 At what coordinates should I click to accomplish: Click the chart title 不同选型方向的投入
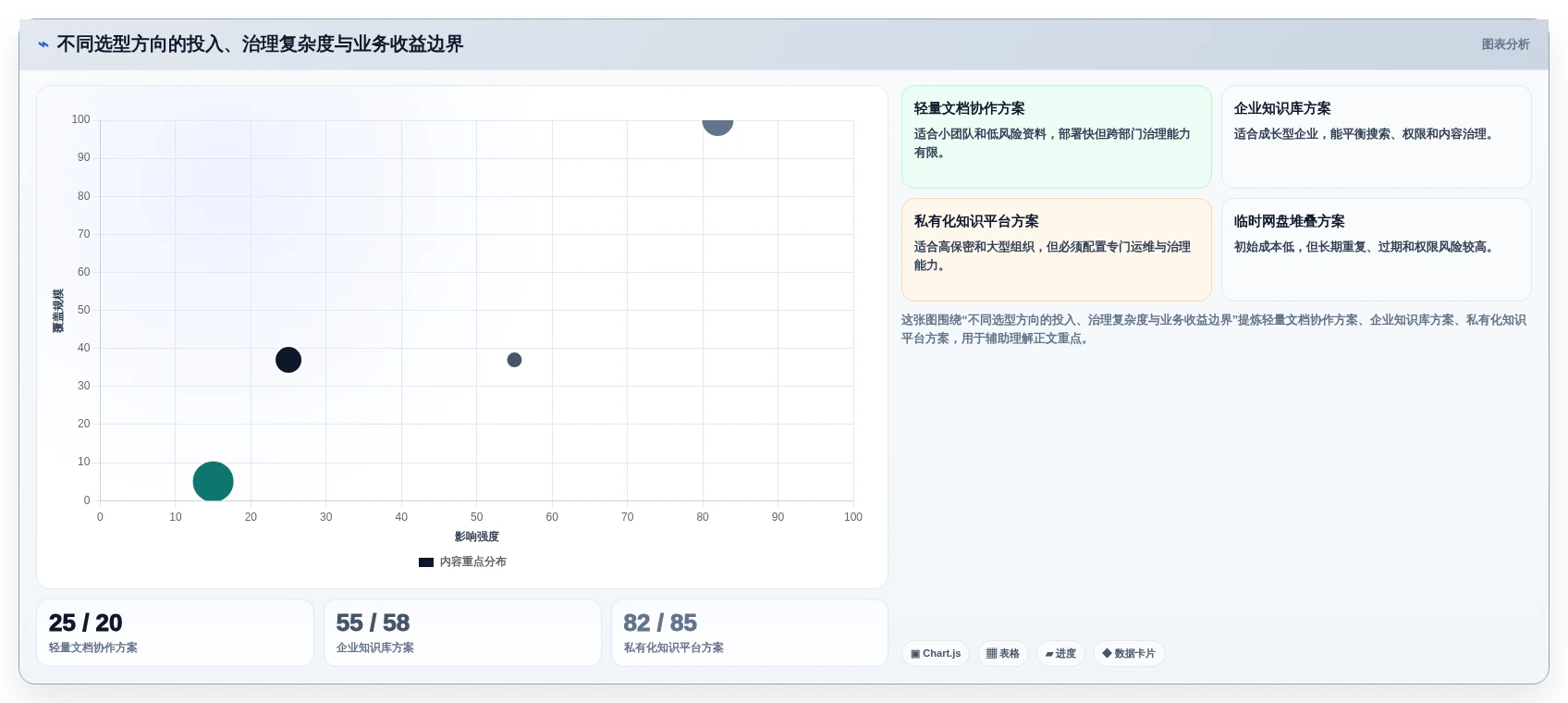coord(260,44)
